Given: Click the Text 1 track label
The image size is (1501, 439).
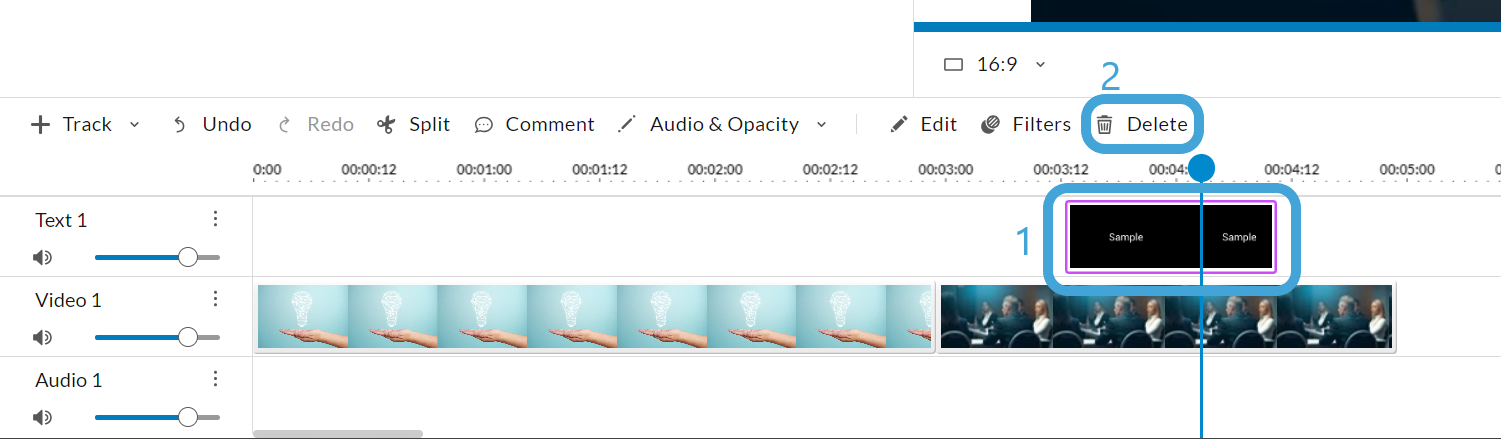Looking at the screenshot, I should click(x=61, y=220).
